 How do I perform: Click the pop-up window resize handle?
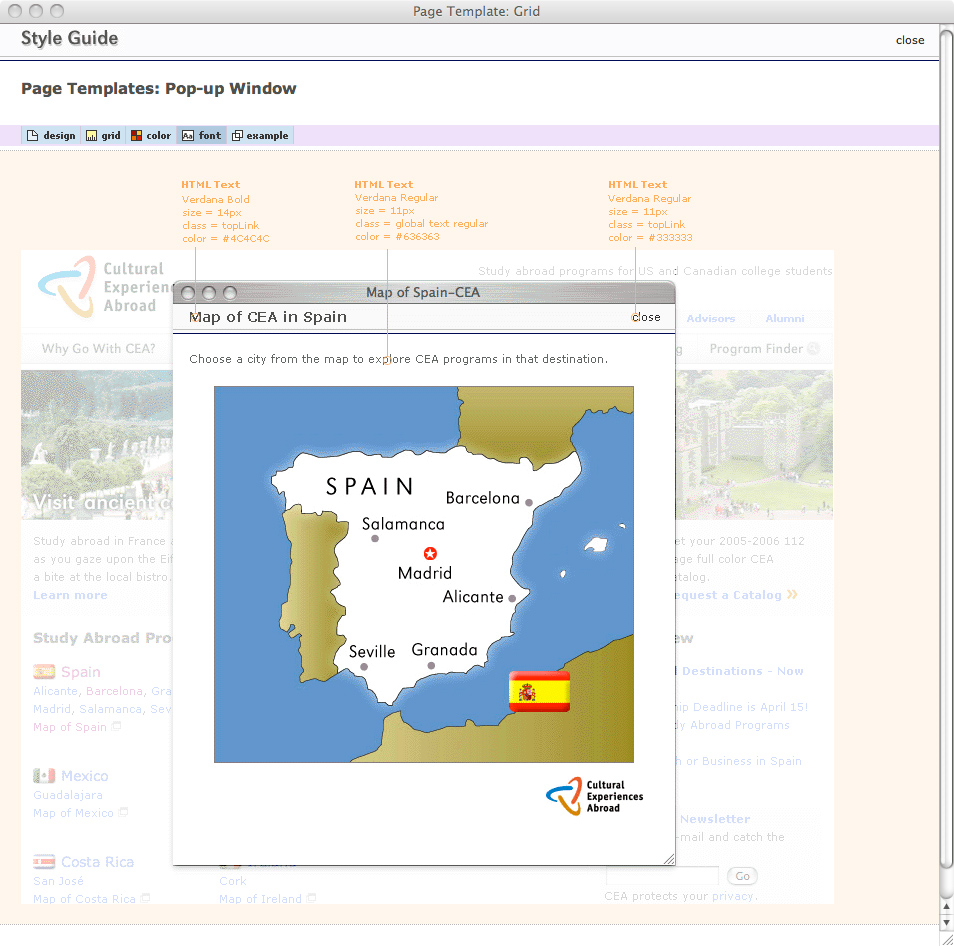point(669,859)
